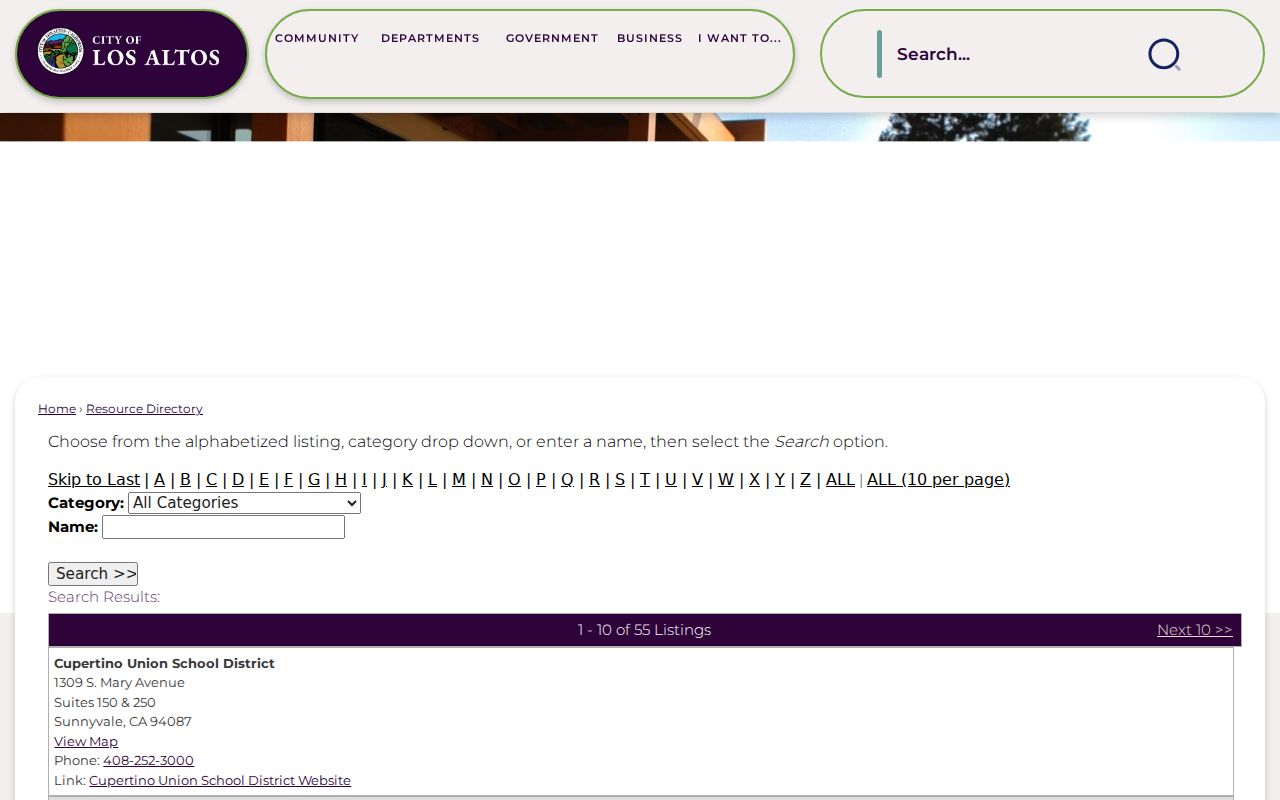Open the Community menu
This screenshot has width=1280, height=800.
point(317,38)
